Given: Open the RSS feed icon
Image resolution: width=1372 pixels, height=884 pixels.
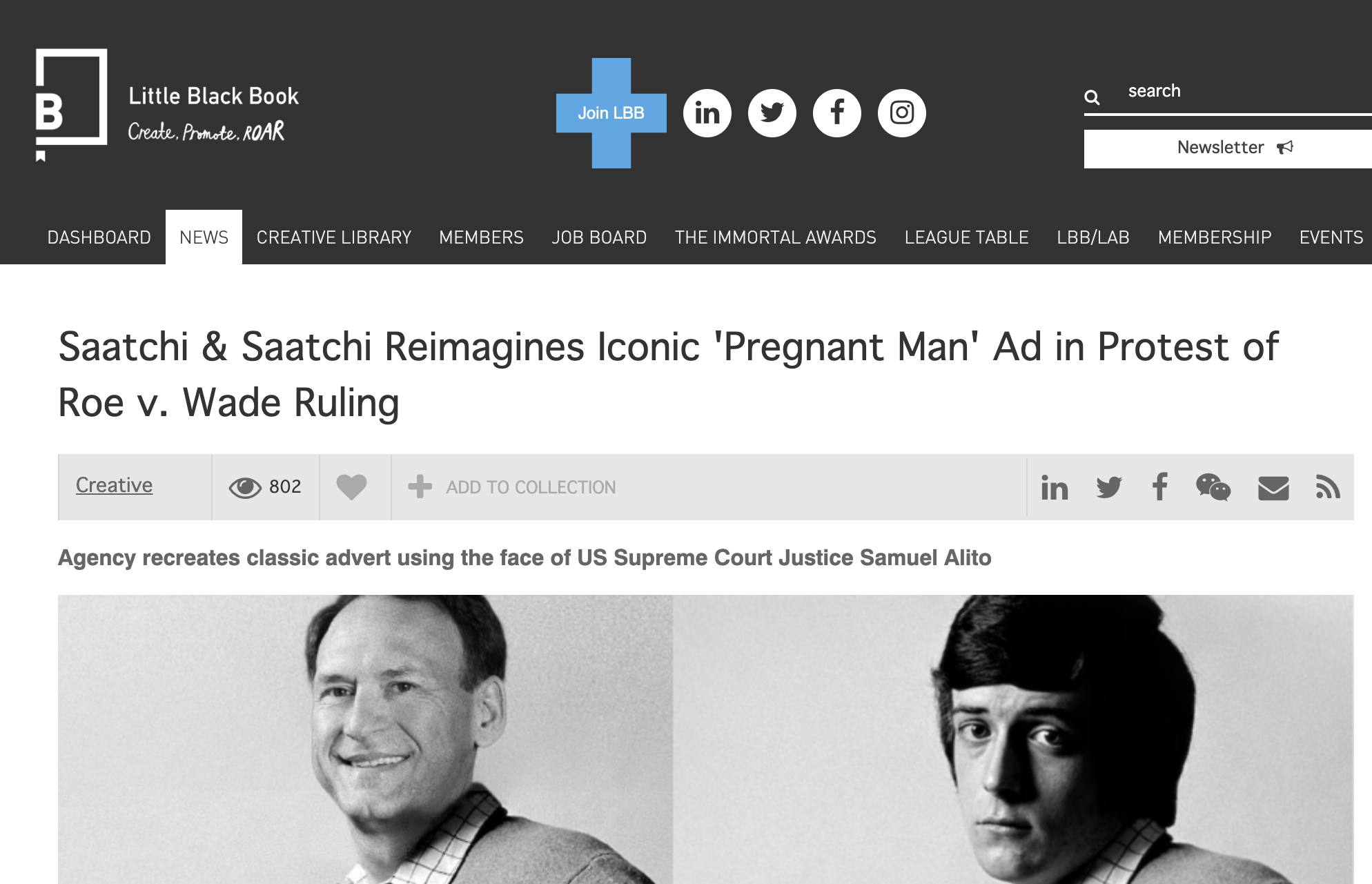Looking at the screenshot, I should tap(1327, 487).
